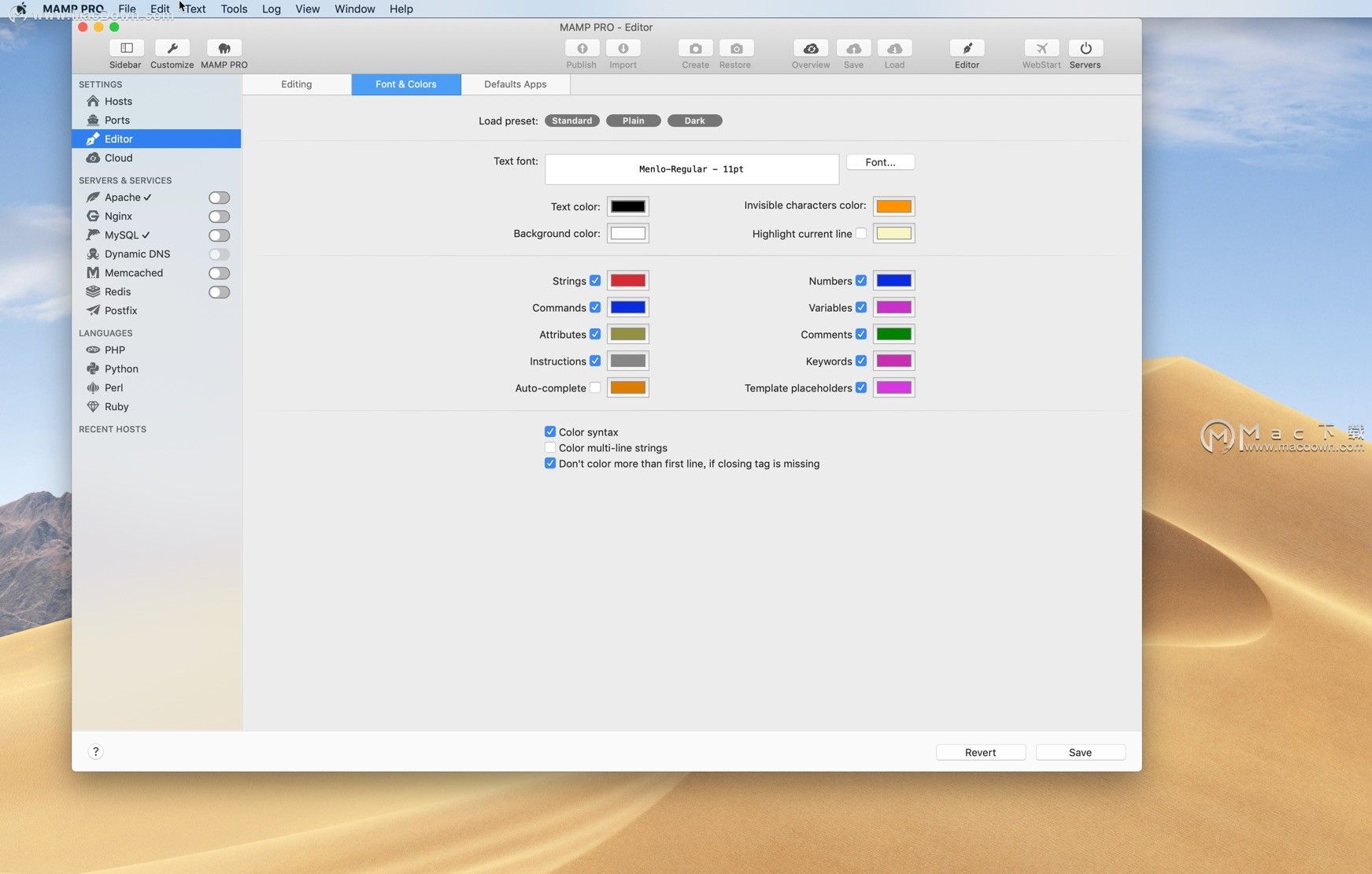Enable Highlight current line checkbox
This screenshot has height=874, width=1372.
coord(861,233)
